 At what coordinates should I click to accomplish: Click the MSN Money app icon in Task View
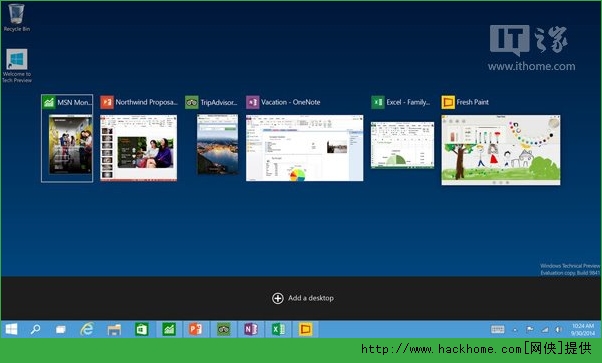(x=49, y=102)
